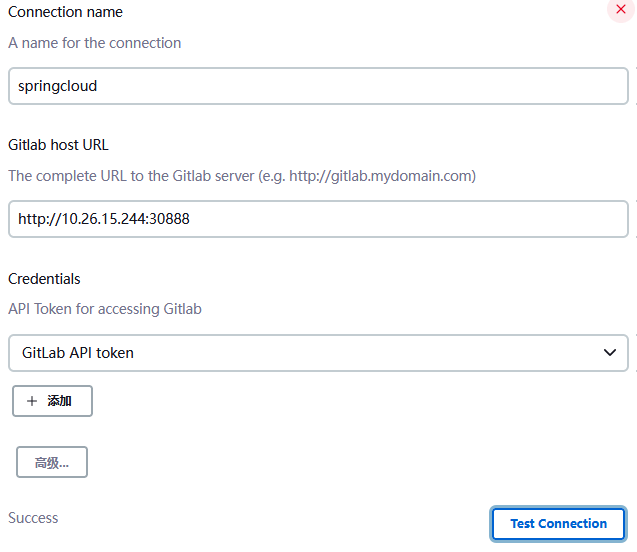637x552 pixels.
Task: Select the 'GitLab API token' selected value text
Action: tap(78, 353)
